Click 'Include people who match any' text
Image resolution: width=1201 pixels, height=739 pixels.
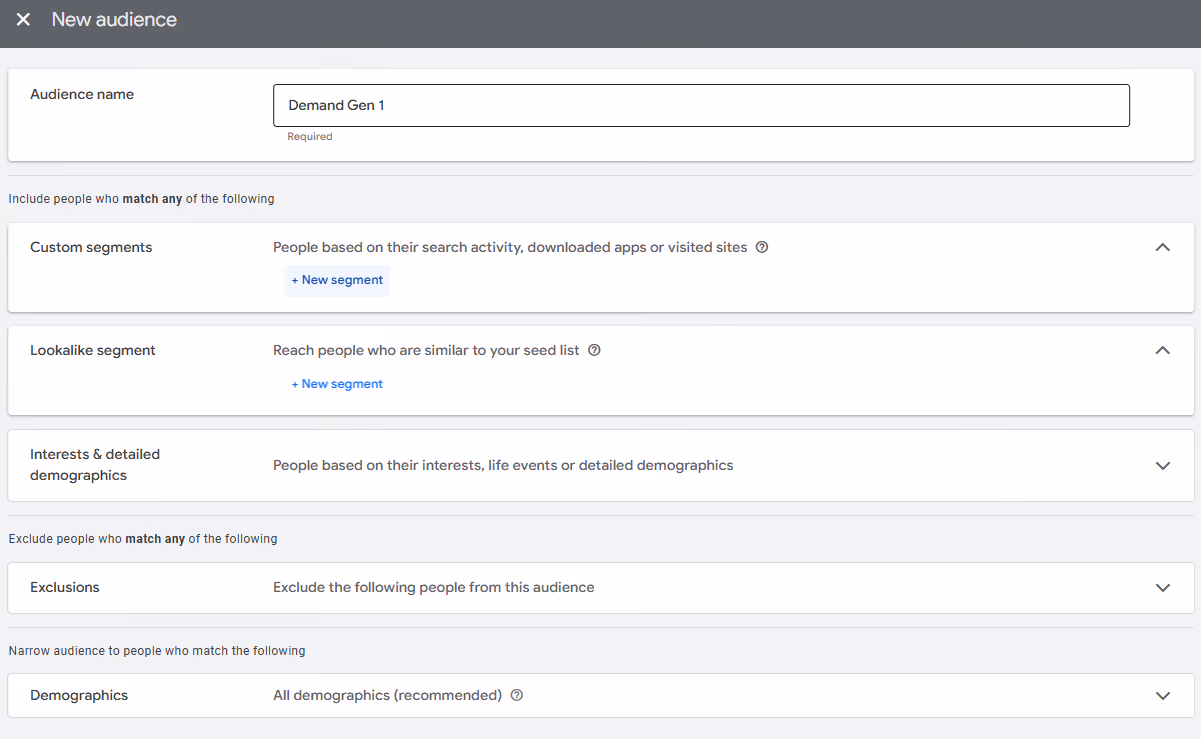[x=141, y=199]
